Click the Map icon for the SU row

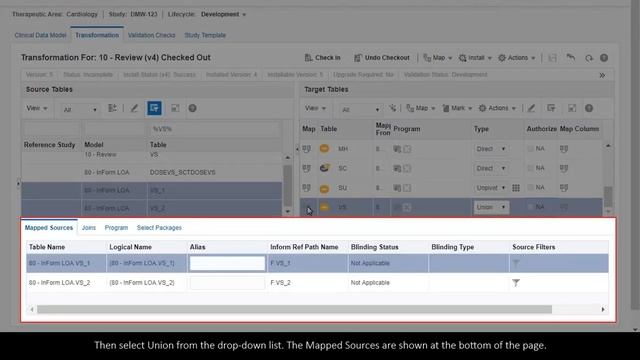point(307,188)
